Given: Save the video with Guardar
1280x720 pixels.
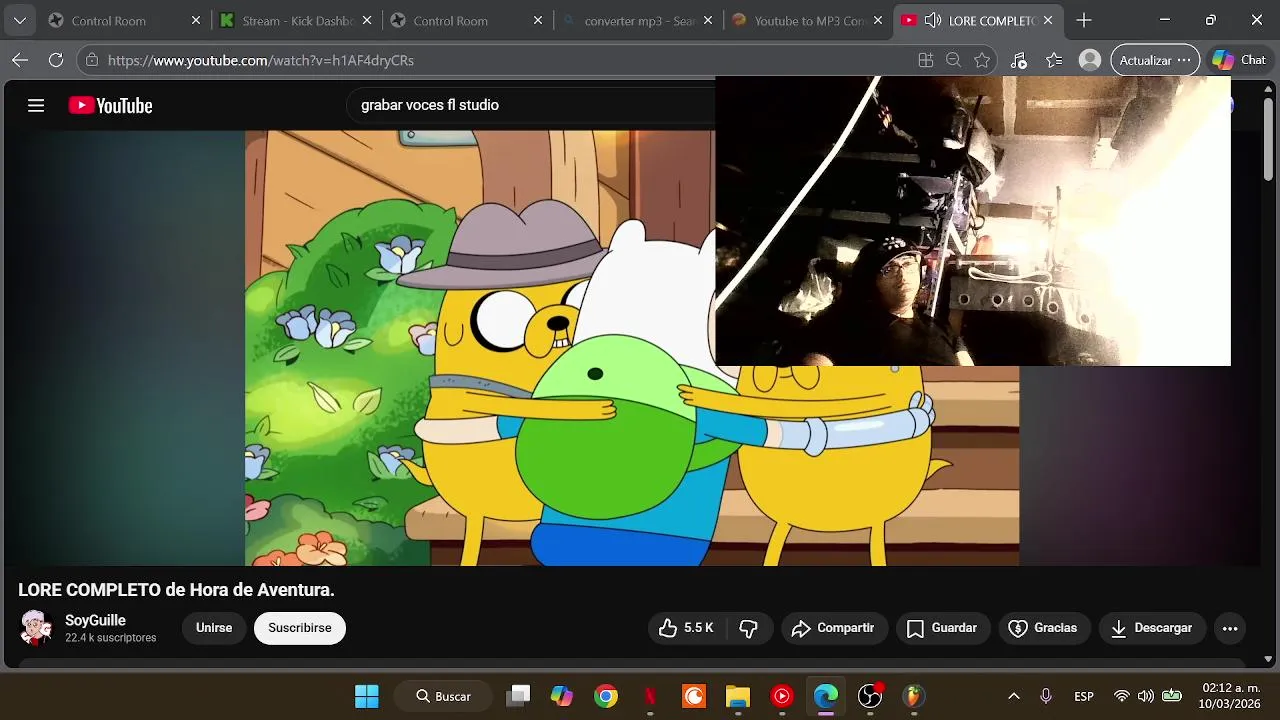Looking at the screenshot, I should coord(942,628).
